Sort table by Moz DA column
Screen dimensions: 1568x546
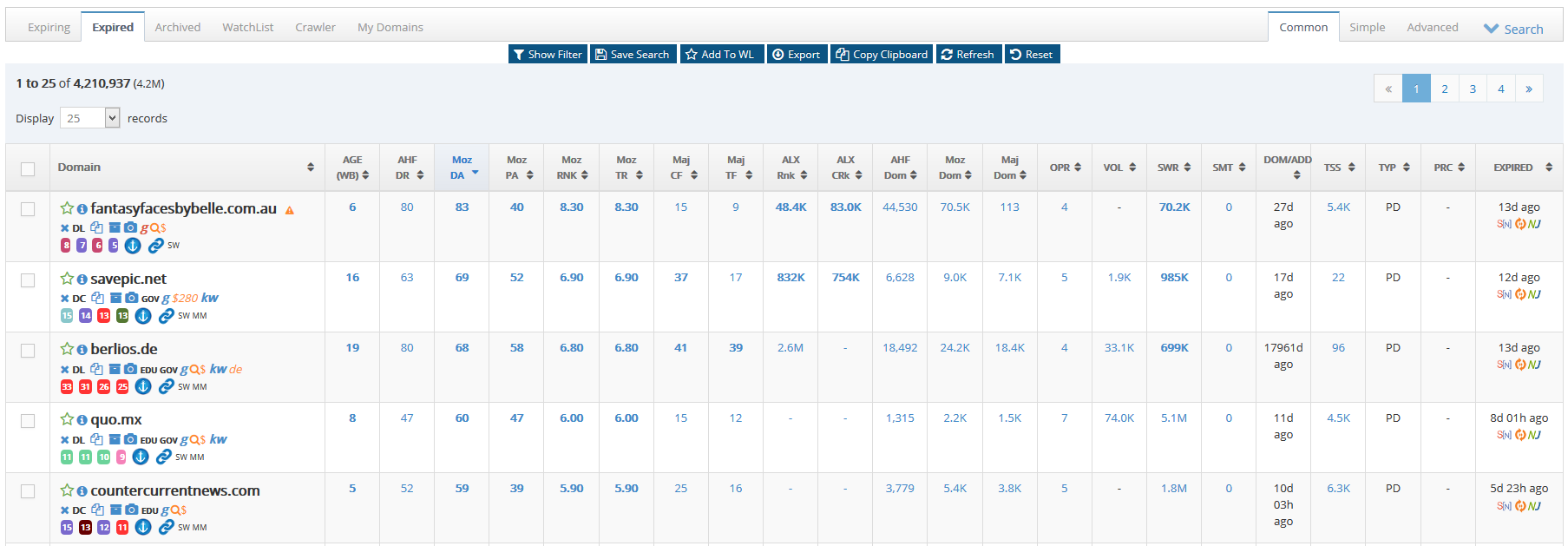point(462,168)
